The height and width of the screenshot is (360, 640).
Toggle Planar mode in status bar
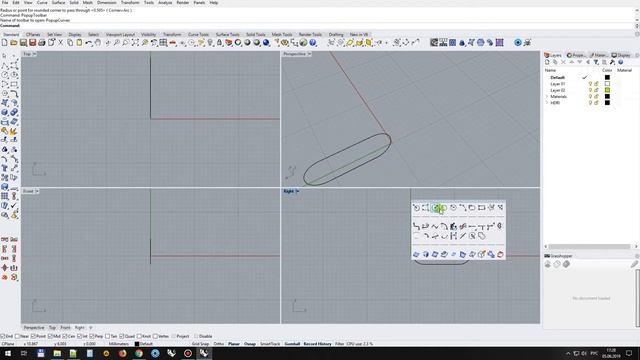click(x=234, y=344)
